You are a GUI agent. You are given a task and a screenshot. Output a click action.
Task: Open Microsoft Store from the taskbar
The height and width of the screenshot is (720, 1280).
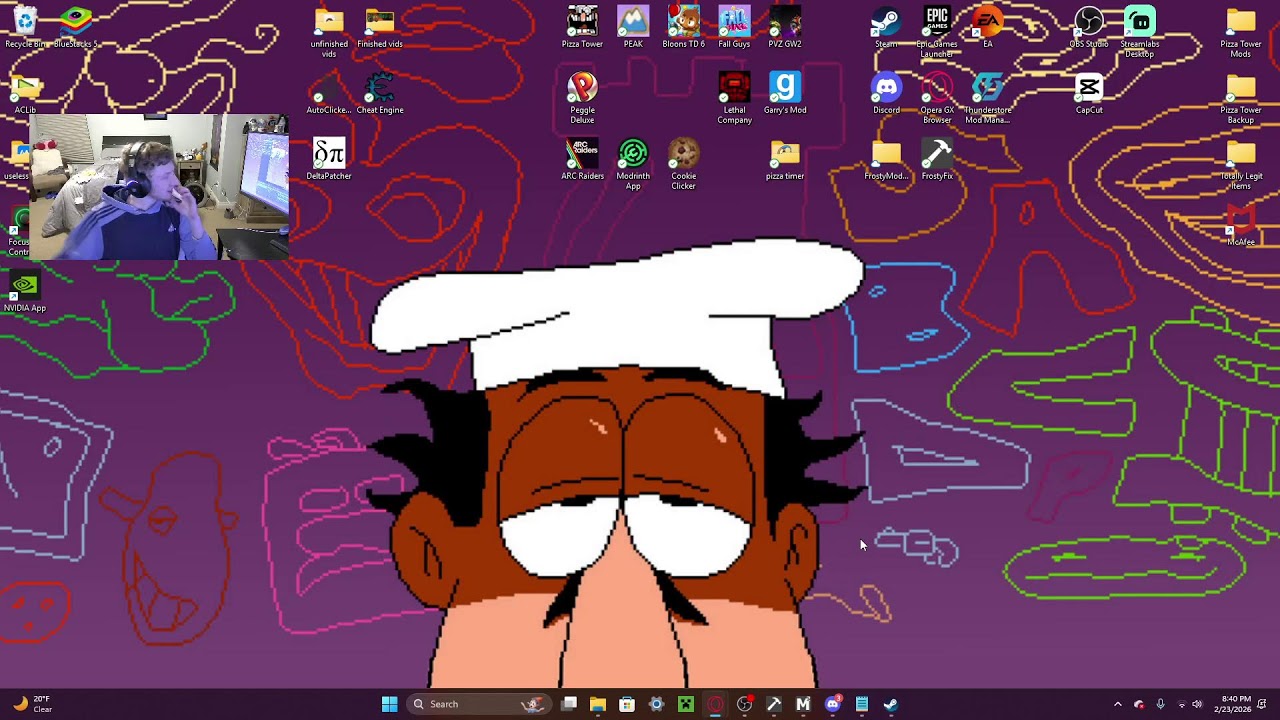(627, 704)
